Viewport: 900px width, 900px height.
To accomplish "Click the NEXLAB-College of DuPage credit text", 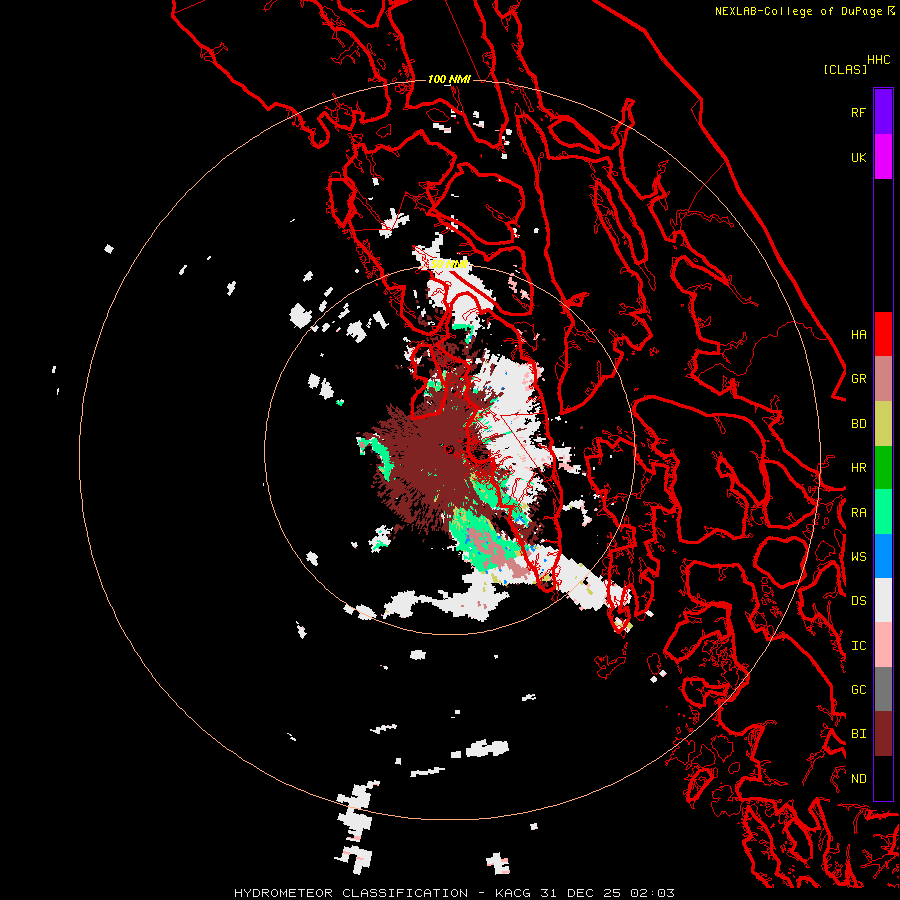I will tap(798, 11).
